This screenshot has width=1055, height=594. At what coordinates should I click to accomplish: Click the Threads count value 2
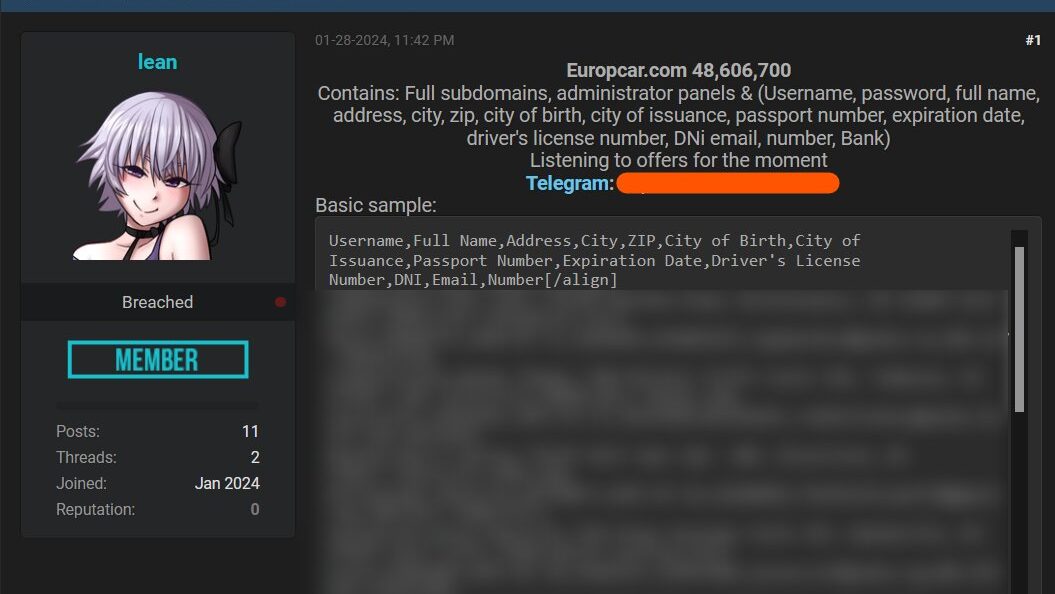click(255, 457)
